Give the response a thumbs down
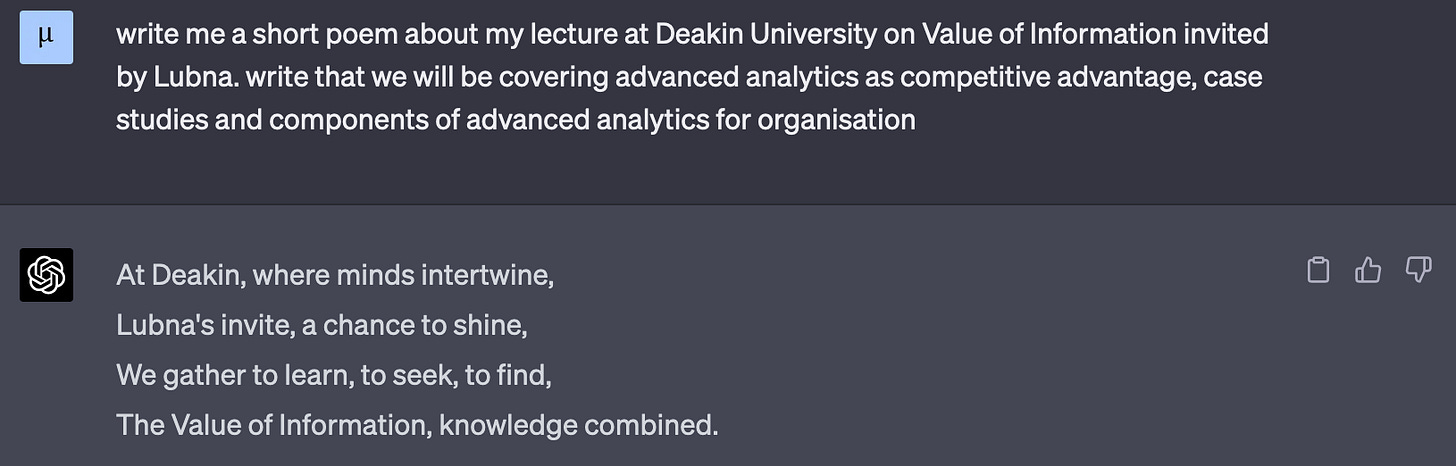 (1418, 270)
